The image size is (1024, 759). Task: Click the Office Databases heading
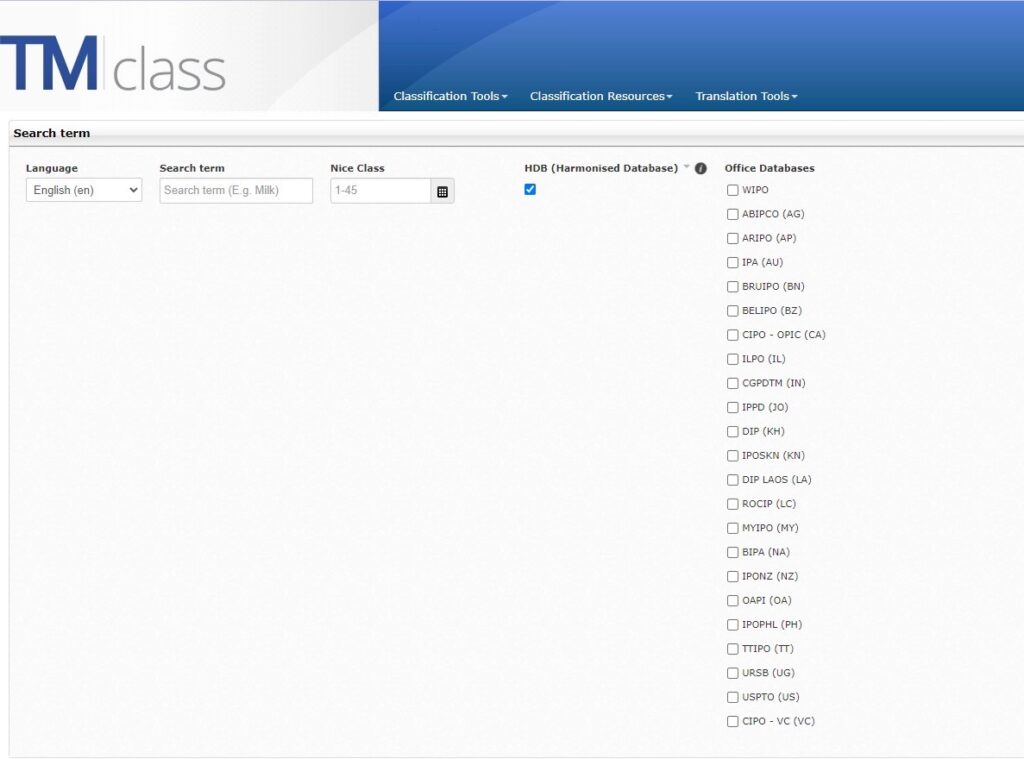pyautogui.click(x=769, y=168)
